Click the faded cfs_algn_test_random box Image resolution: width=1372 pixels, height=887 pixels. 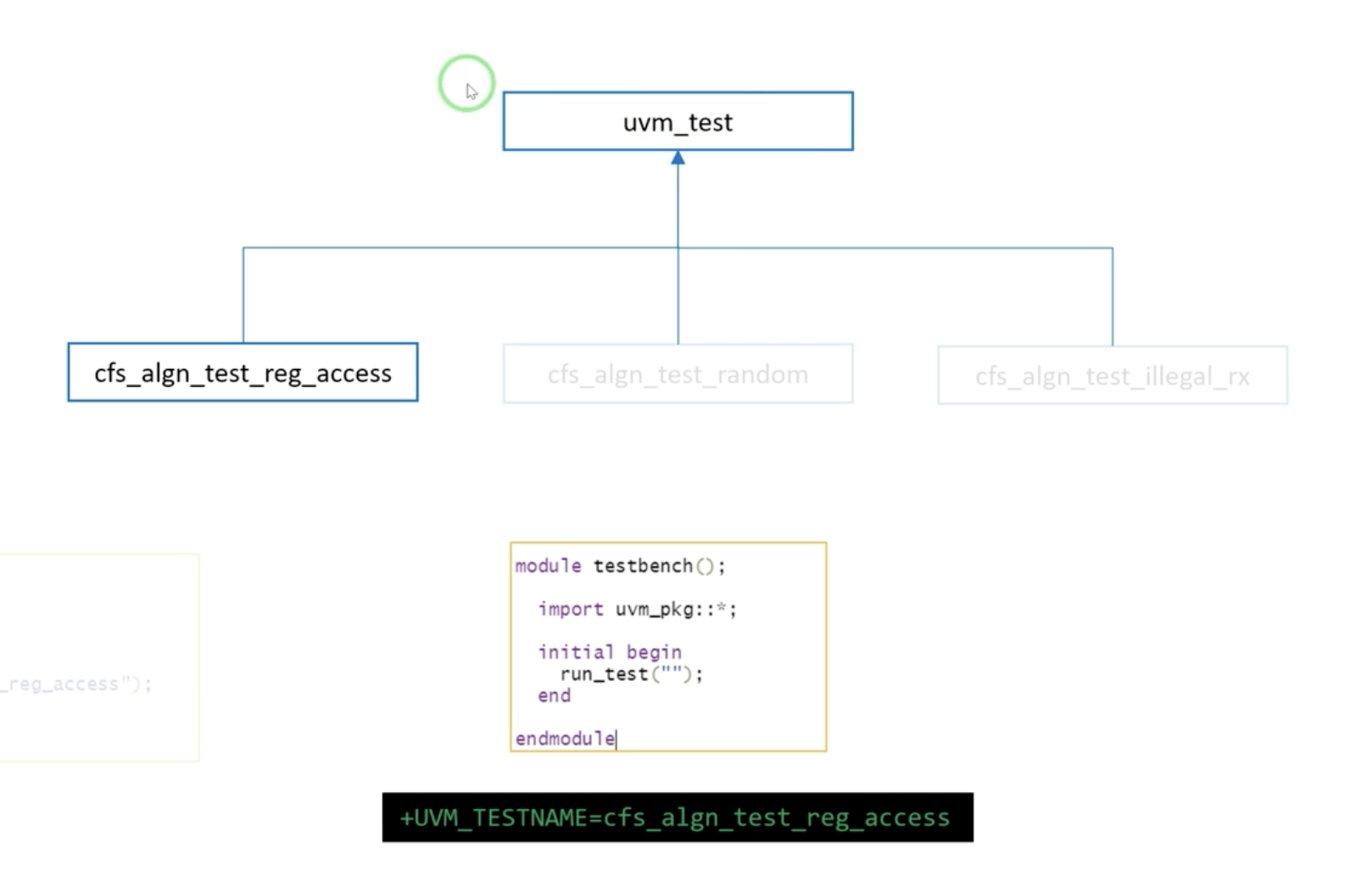pos(678,374)
